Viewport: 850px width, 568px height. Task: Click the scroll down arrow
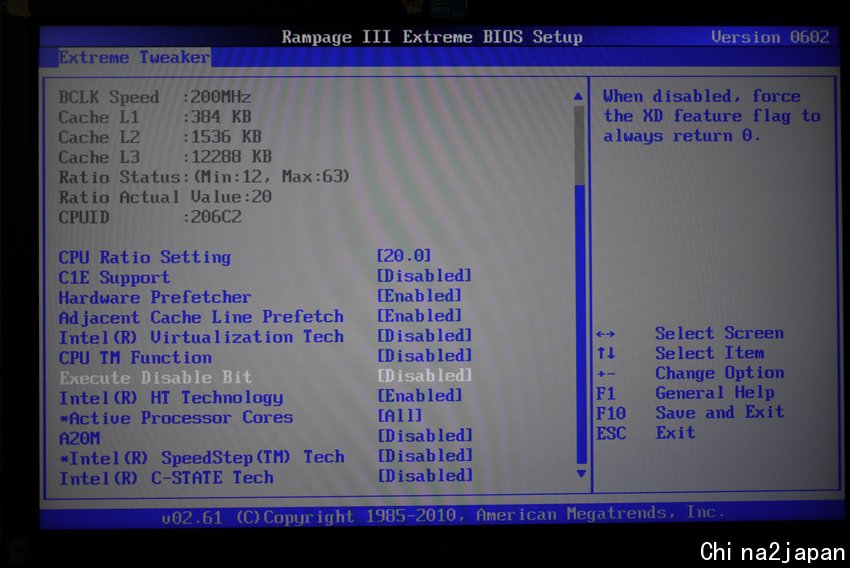point(581,474)
